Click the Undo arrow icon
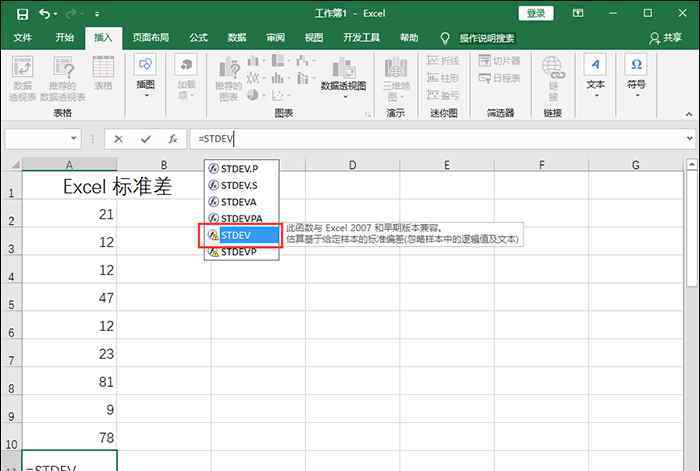Viewport: 700px width, 471px height. coord(45,14)
